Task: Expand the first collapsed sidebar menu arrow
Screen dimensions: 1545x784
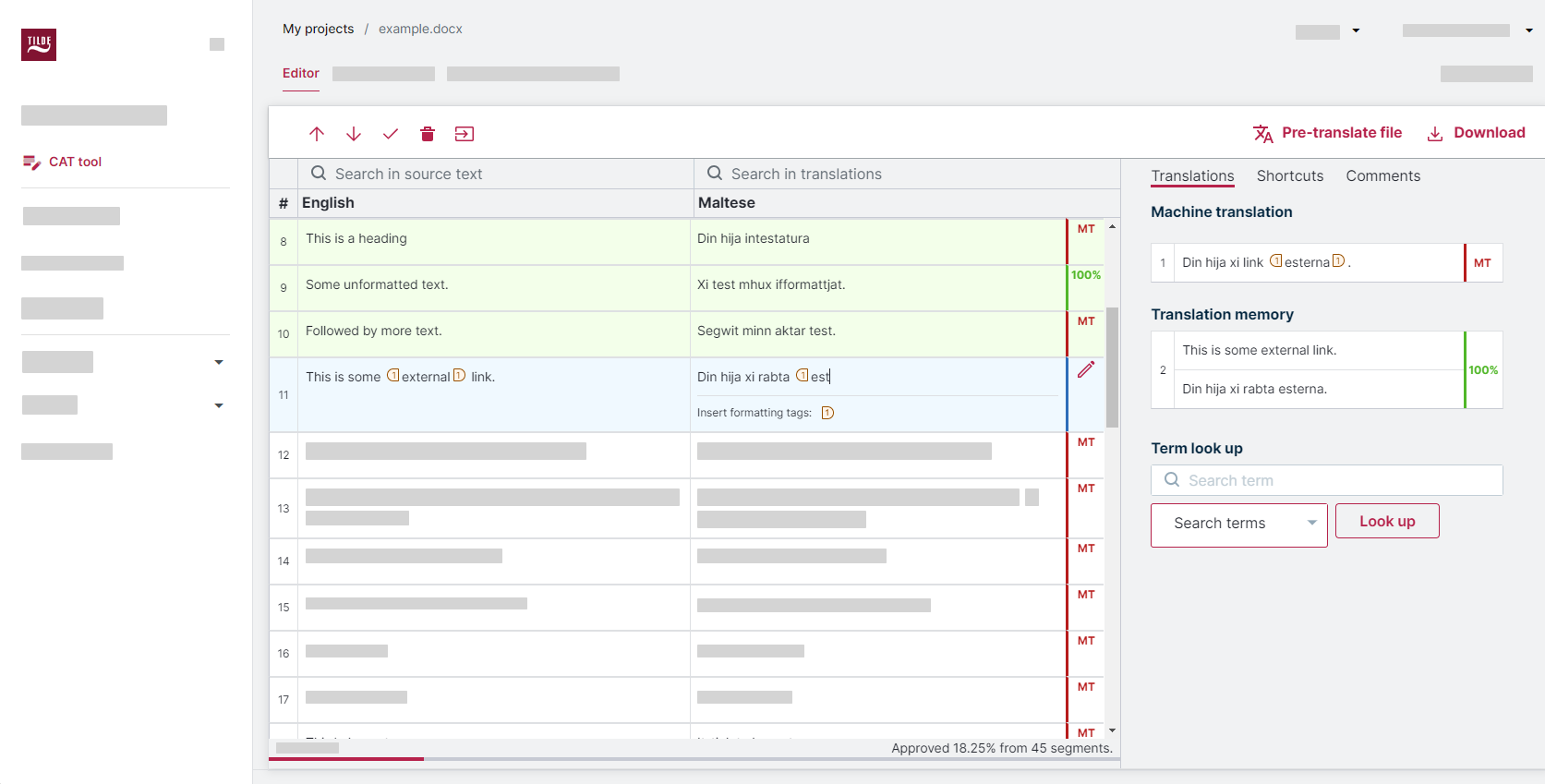Action: pos(219,362)
